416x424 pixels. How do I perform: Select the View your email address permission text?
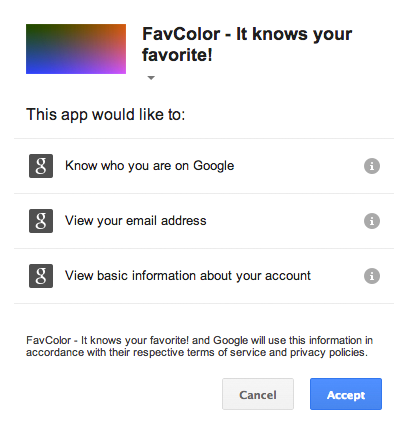[136, 221]
